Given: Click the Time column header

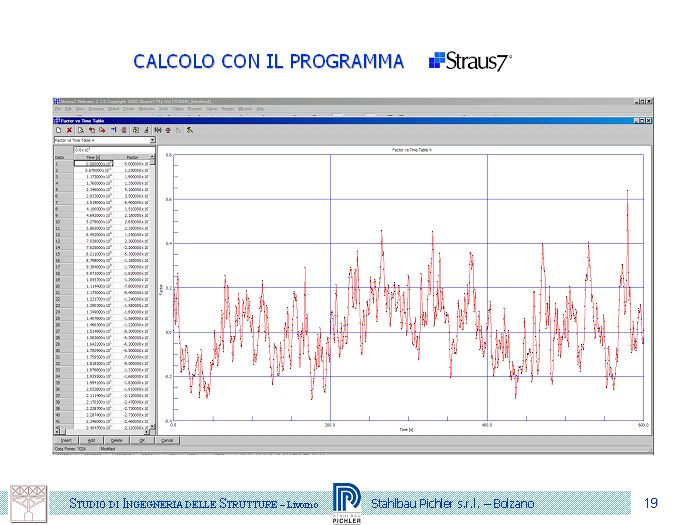Looking at the screenshot, I should pyautogui.click(x=92, y=157).
